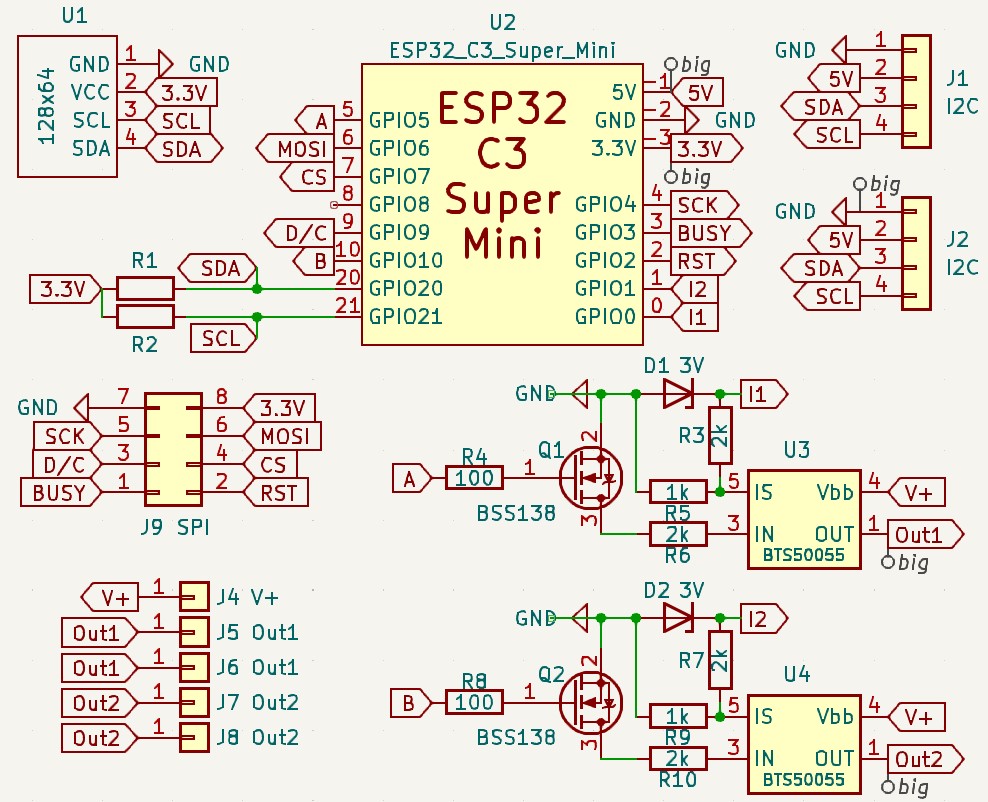988x802 pixels.
Task: Click the I2 label at GPIO1
Action: coord(694,289)
